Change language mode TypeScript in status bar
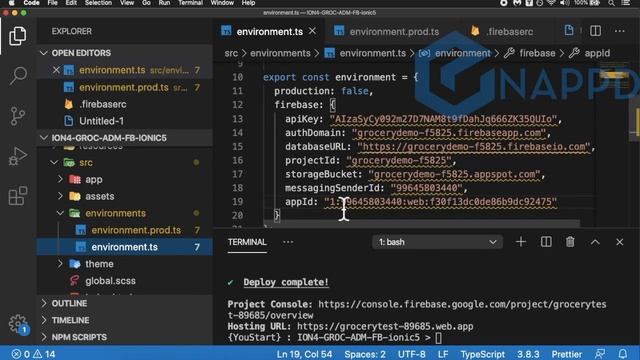Screen dimensions: 640x360 coord(482,354)
